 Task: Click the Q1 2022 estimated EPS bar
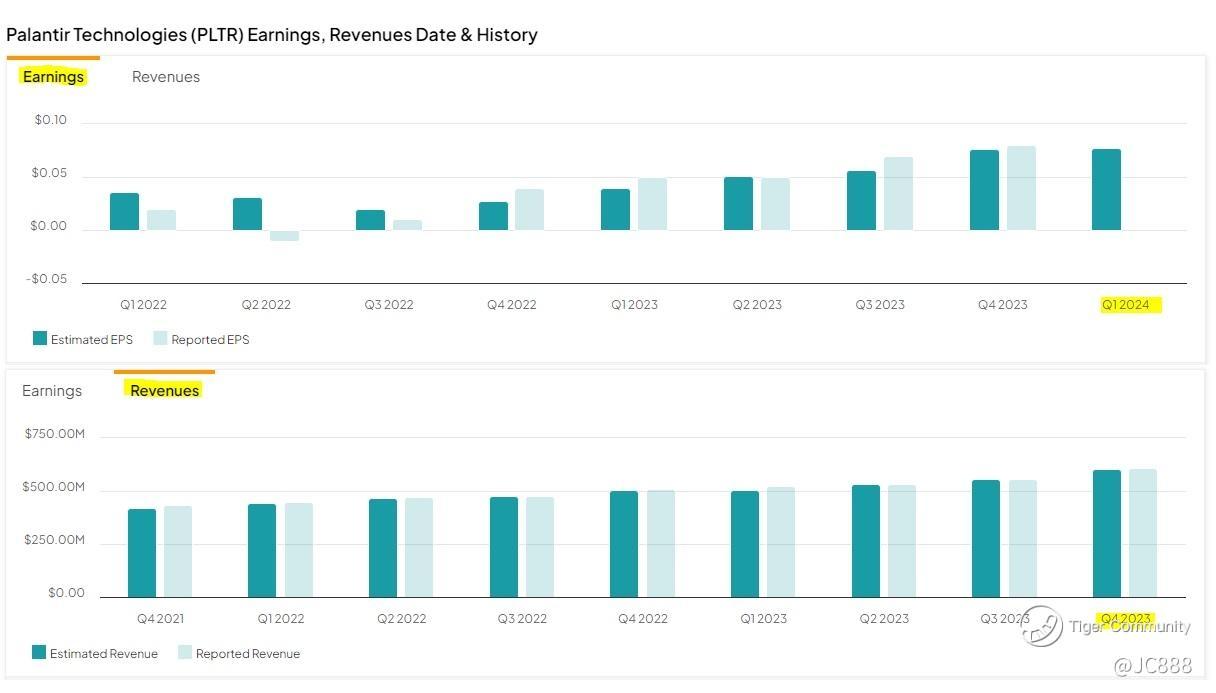(124, 212)
